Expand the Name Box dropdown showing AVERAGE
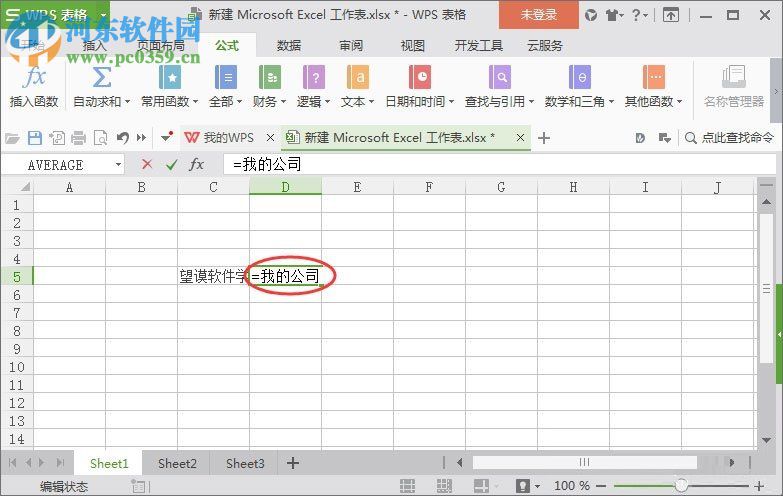Image resolution: width=783 pixels, height=496 pixels. coord(118,164)
